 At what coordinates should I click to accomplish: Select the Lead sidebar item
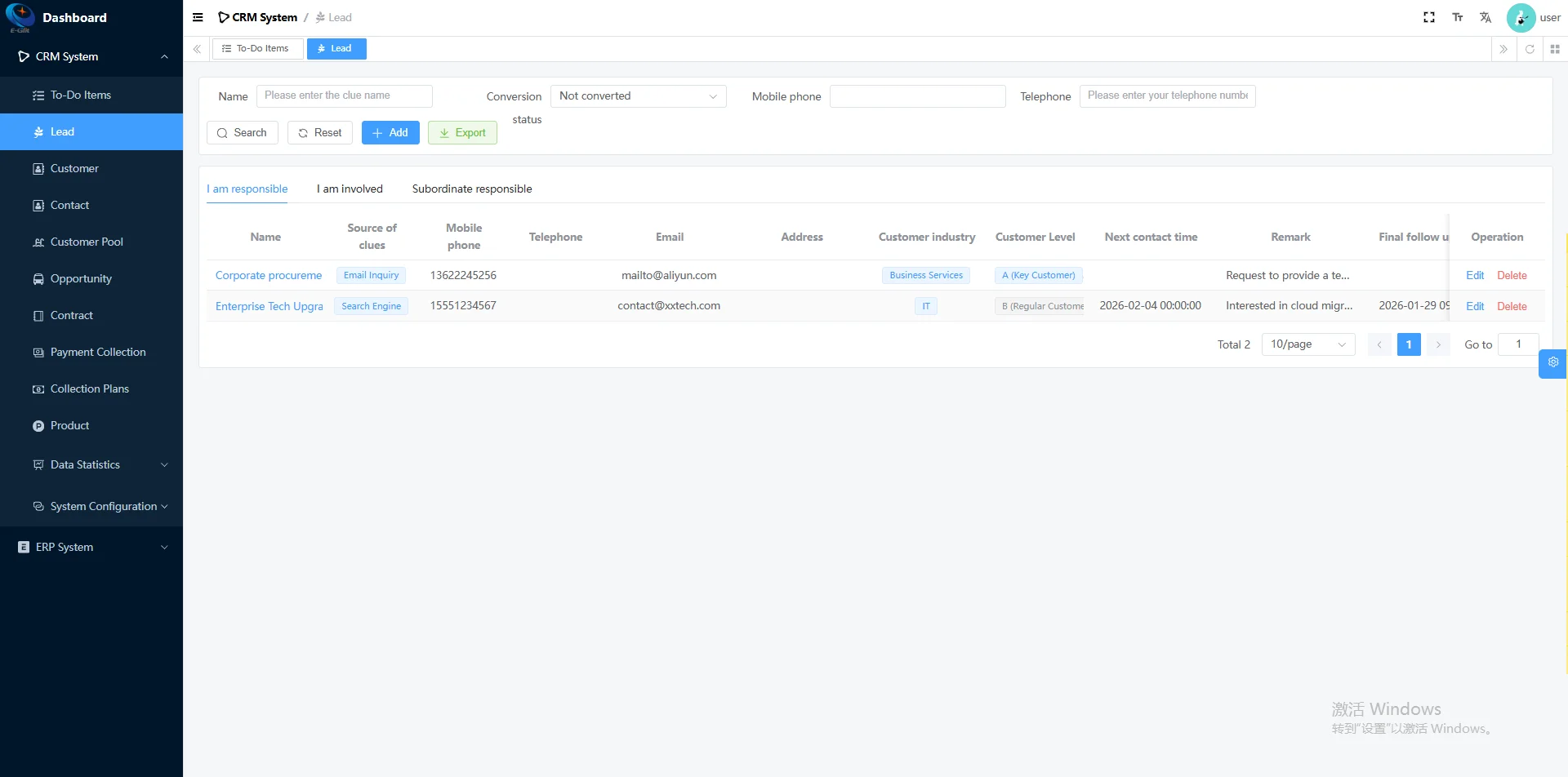(x=91, y=131)
